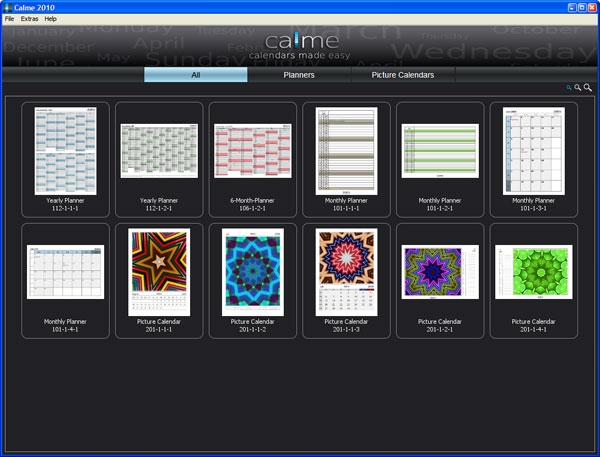
Task: Open the Extras menu
Action: point(29,19)
